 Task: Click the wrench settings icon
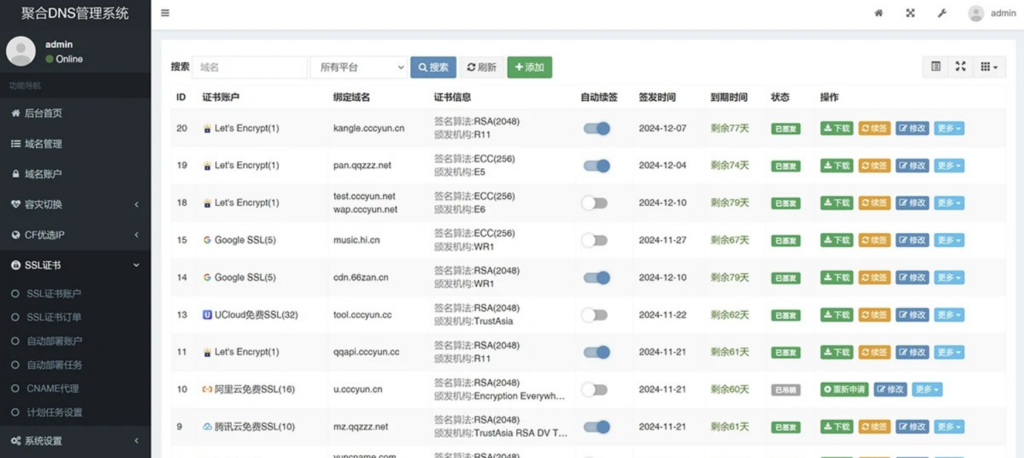(x=941, y=13)
